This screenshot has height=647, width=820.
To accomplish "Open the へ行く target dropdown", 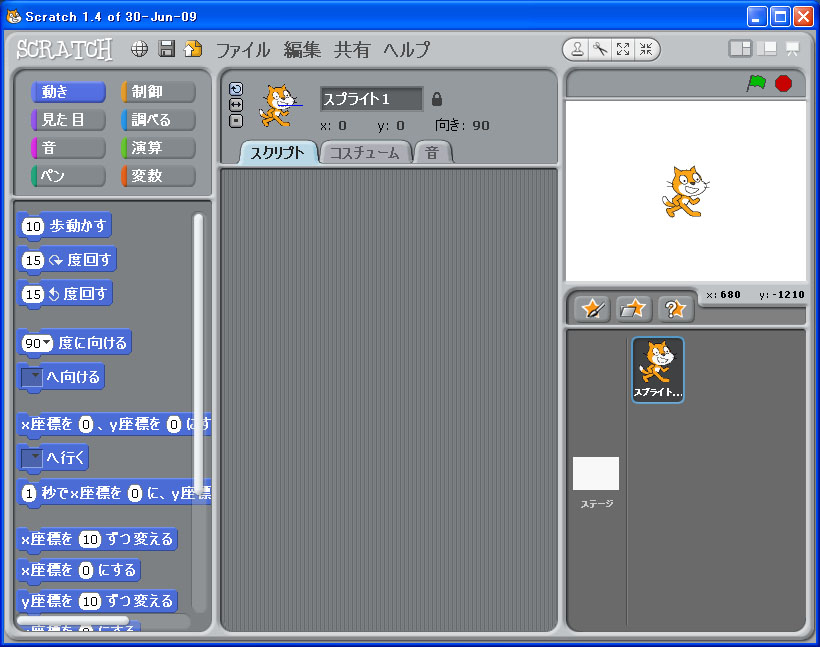I will point(31,458).
